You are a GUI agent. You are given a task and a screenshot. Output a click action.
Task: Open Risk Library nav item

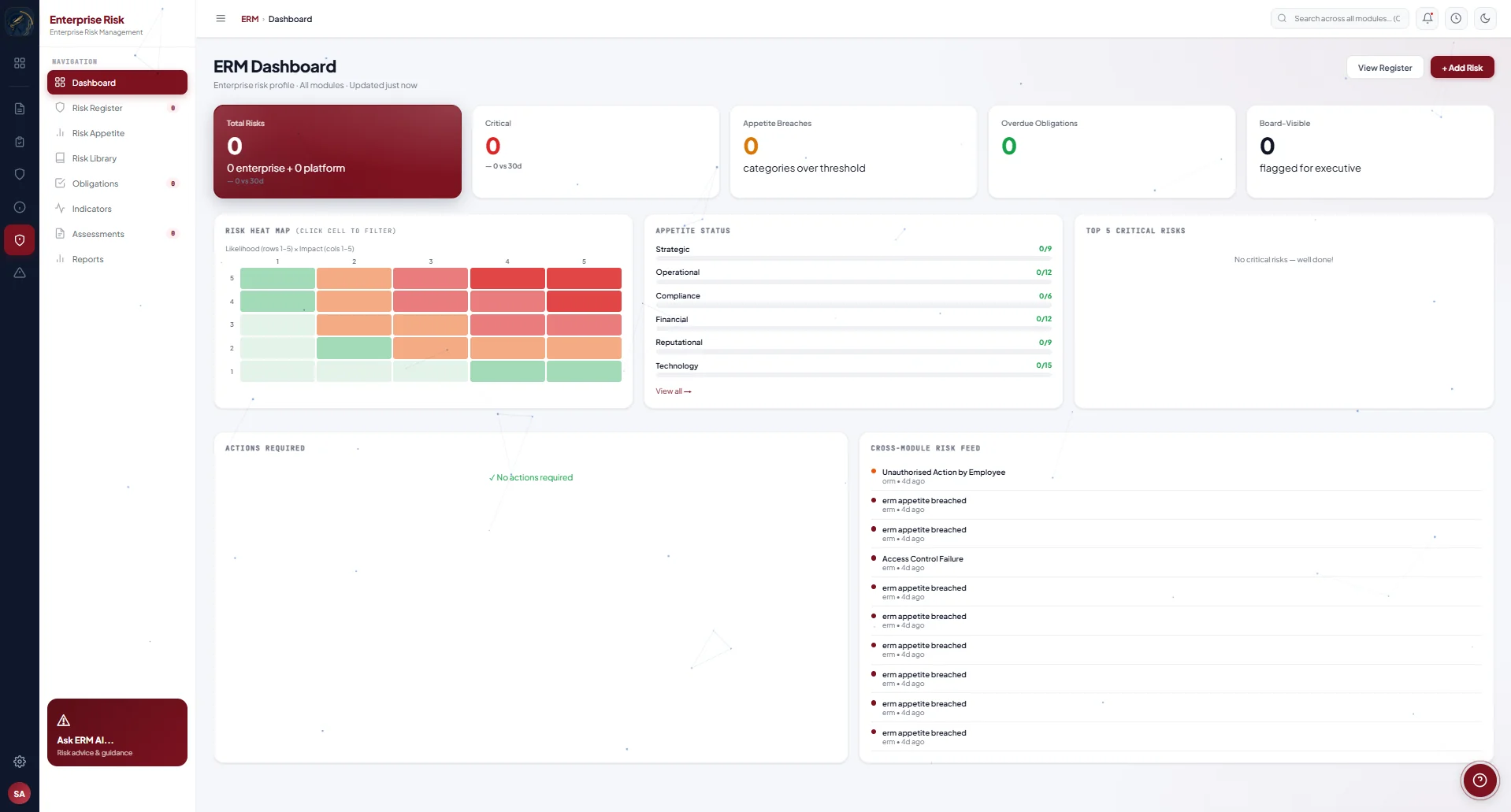(117, 158)
